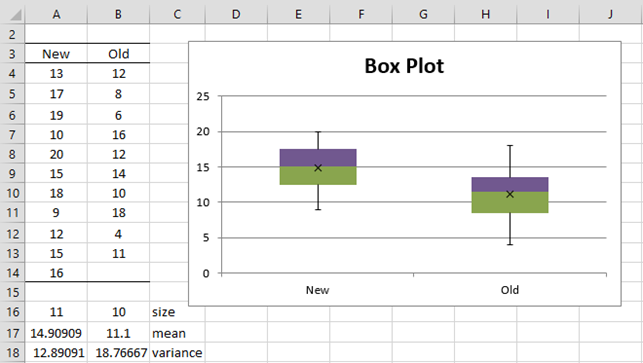Select cell containing Old header
This screenshot has width=643, height=363.
(x=119, y=54)
